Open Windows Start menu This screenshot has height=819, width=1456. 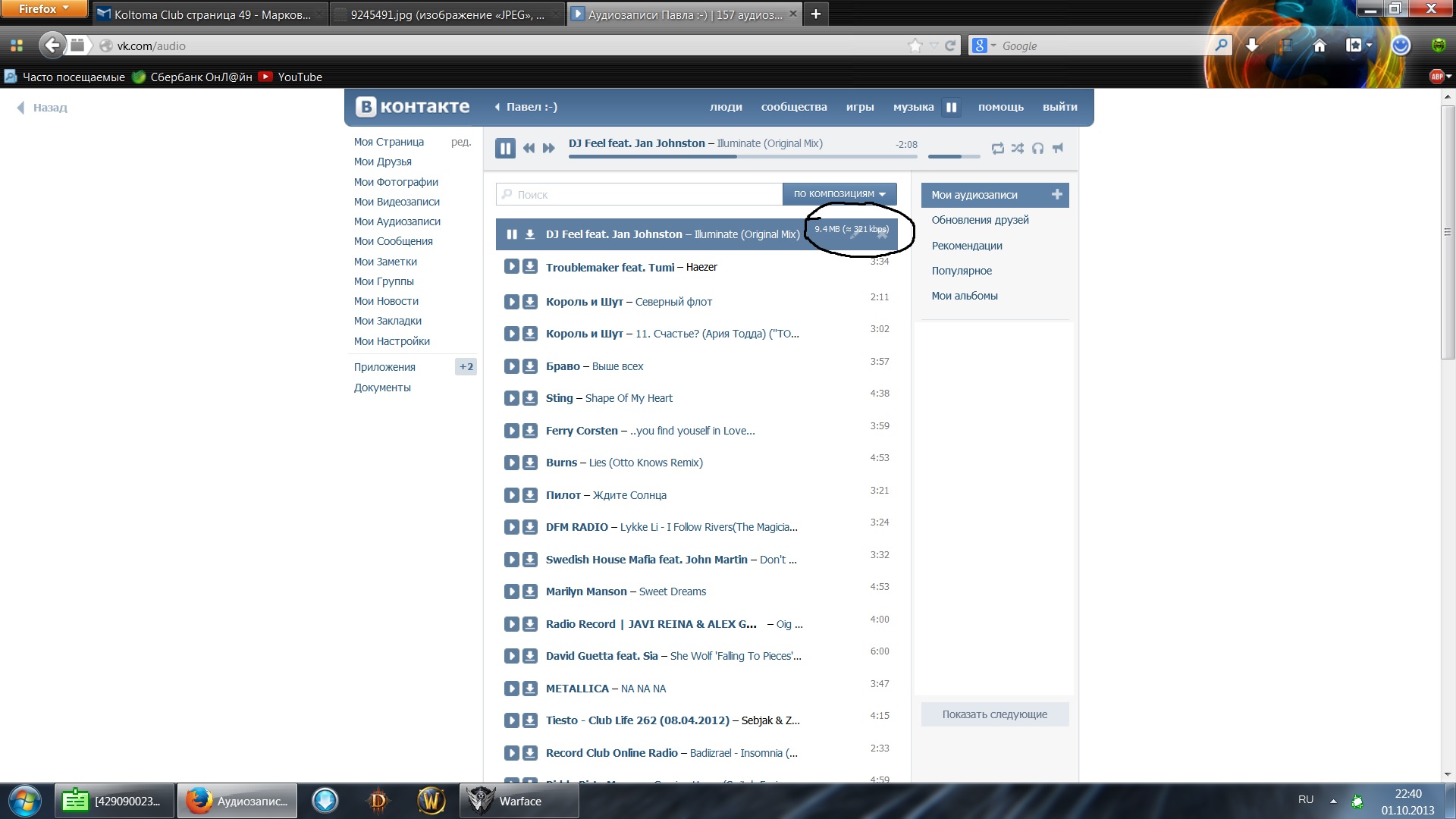pos(24,801)
